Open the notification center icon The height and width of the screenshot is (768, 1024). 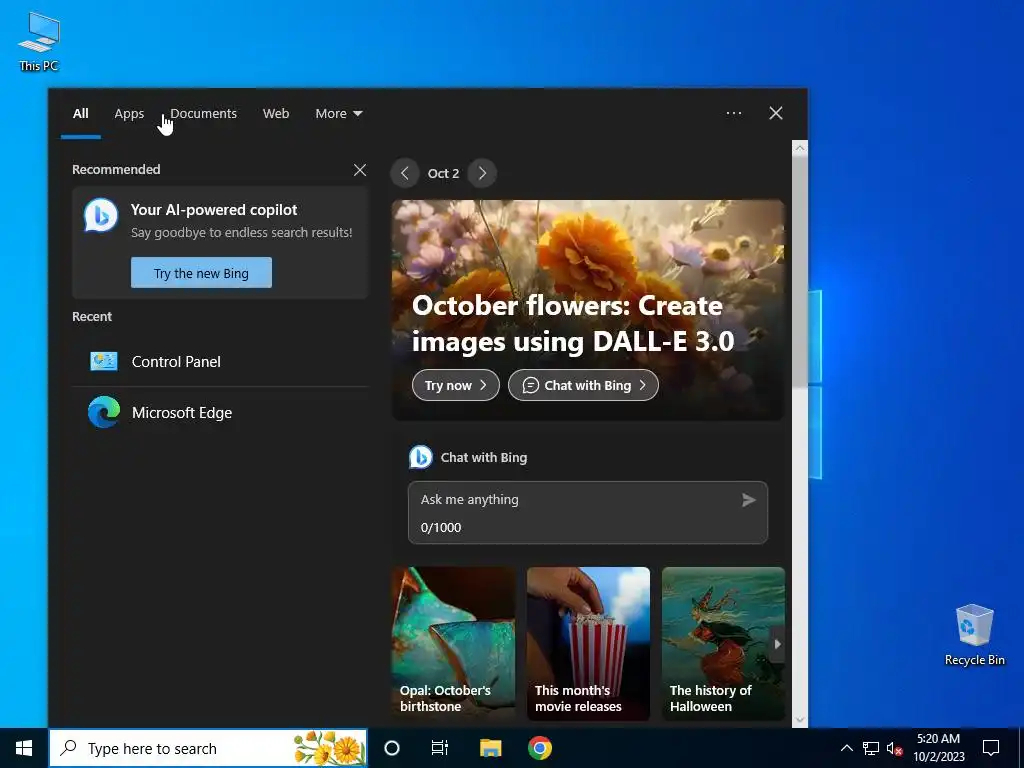pos(991,748)
